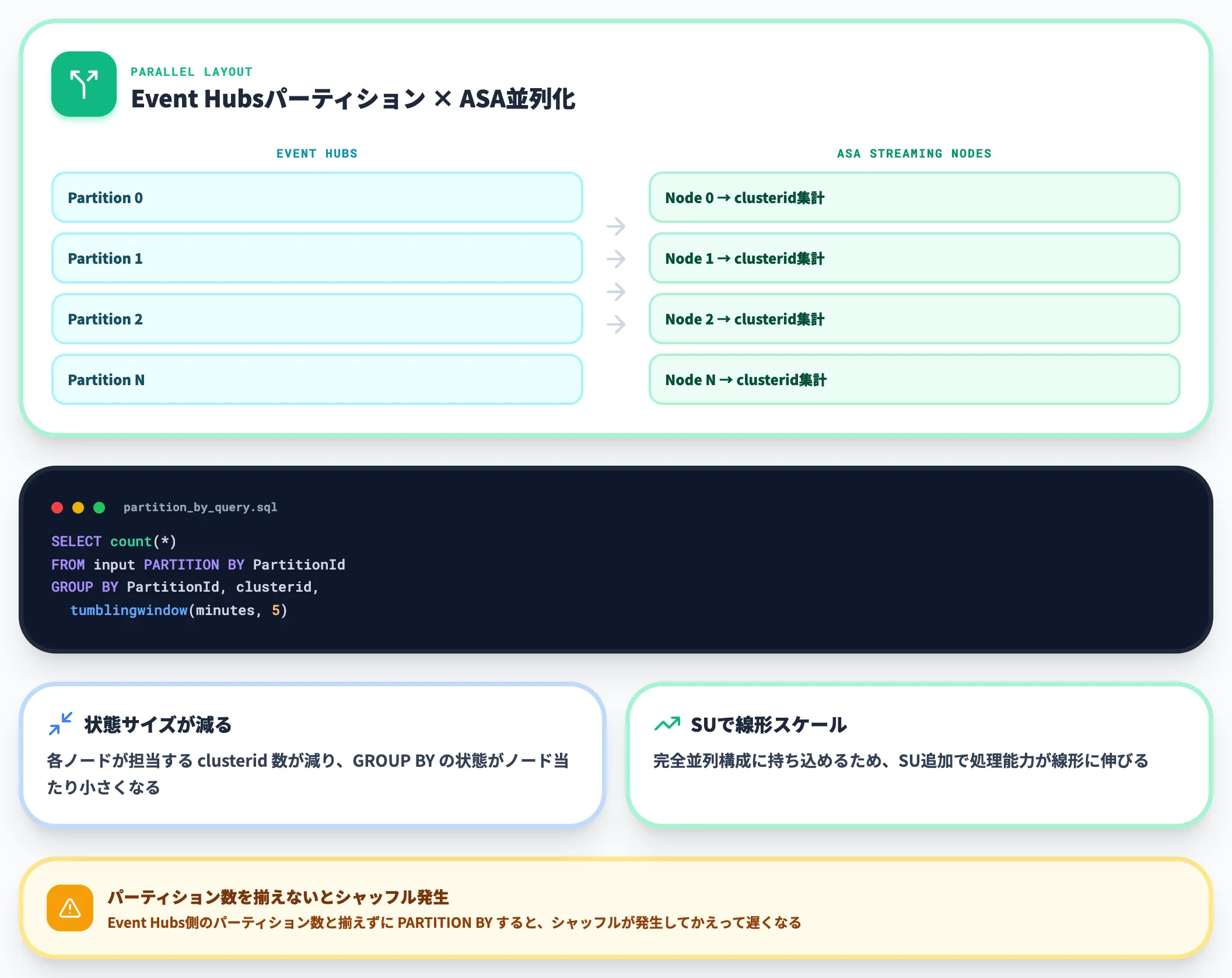The width and height of the screenshot is (1232, 978).
Task: Click the PARALLEL LAYOUT label
Action: pos(191,72)
